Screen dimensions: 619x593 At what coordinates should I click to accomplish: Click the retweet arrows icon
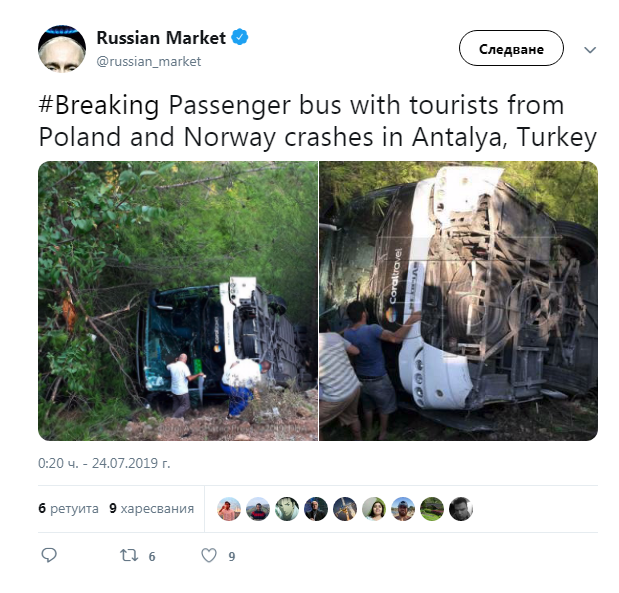pyautogui.click(x=129, y=555)
